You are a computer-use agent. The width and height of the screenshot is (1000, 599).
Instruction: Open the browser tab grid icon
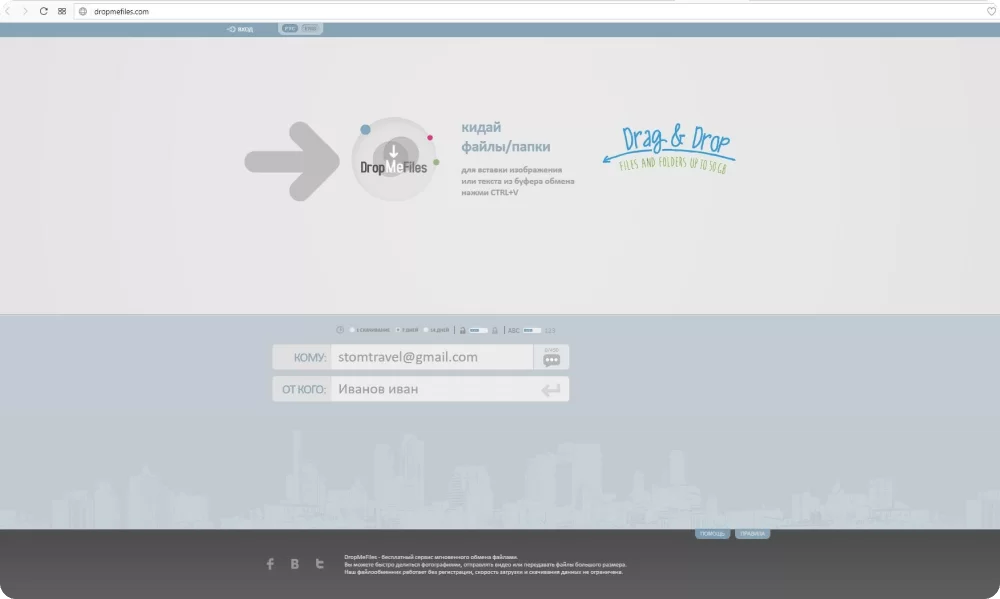[x=62, y=11]
